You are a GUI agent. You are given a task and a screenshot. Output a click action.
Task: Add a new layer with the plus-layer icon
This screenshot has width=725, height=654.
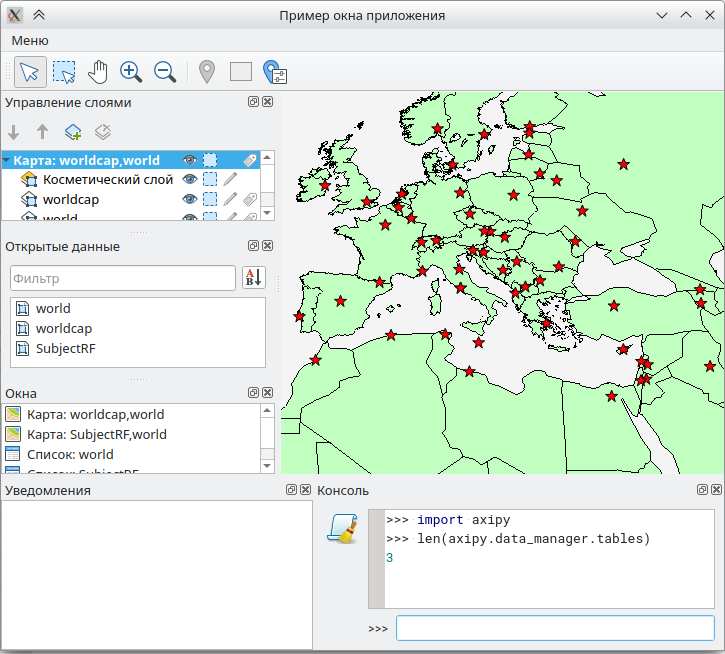point(73,132)
